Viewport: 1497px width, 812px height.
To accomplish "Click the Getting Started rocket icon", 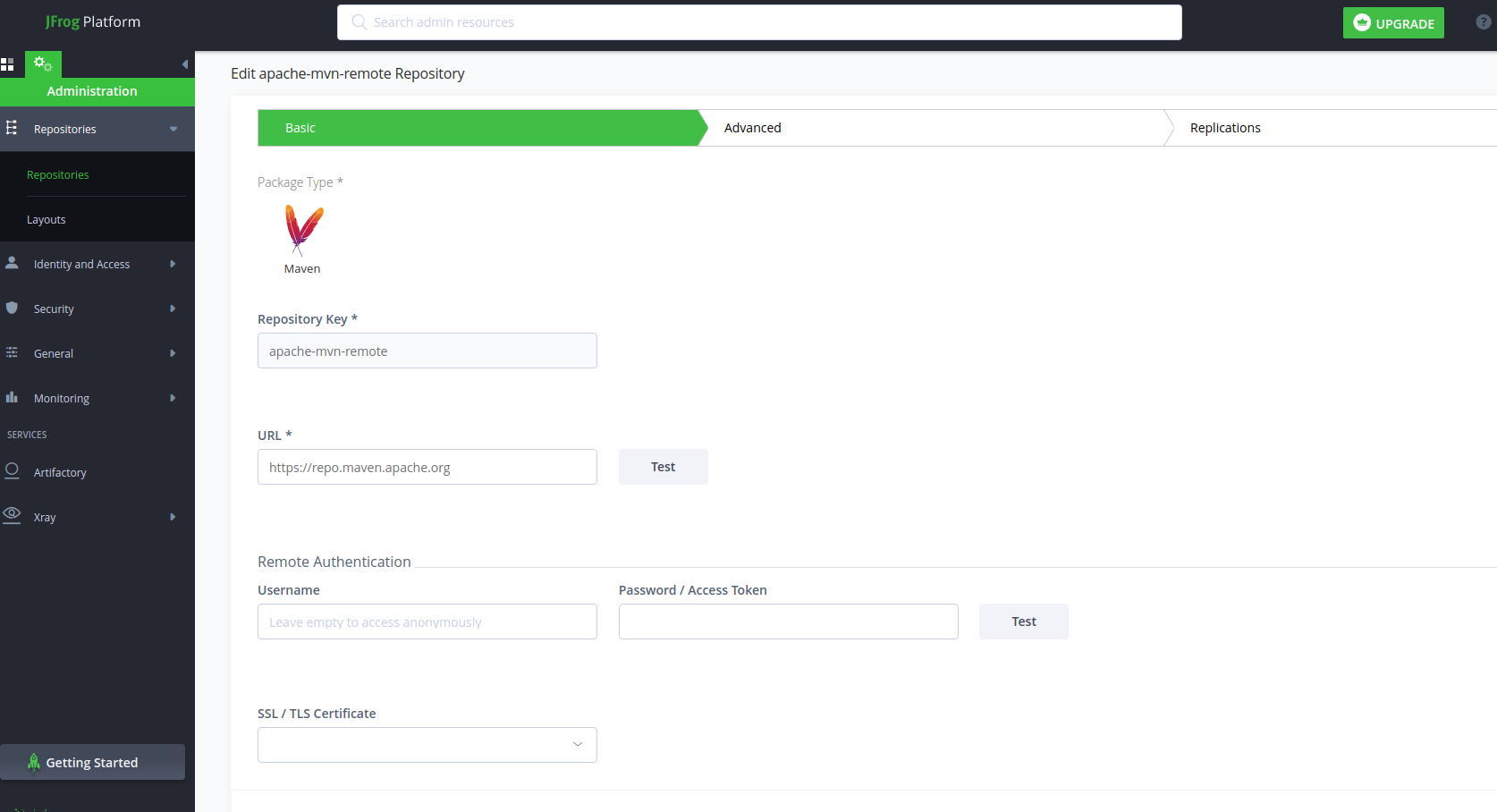I will point(34,762).
